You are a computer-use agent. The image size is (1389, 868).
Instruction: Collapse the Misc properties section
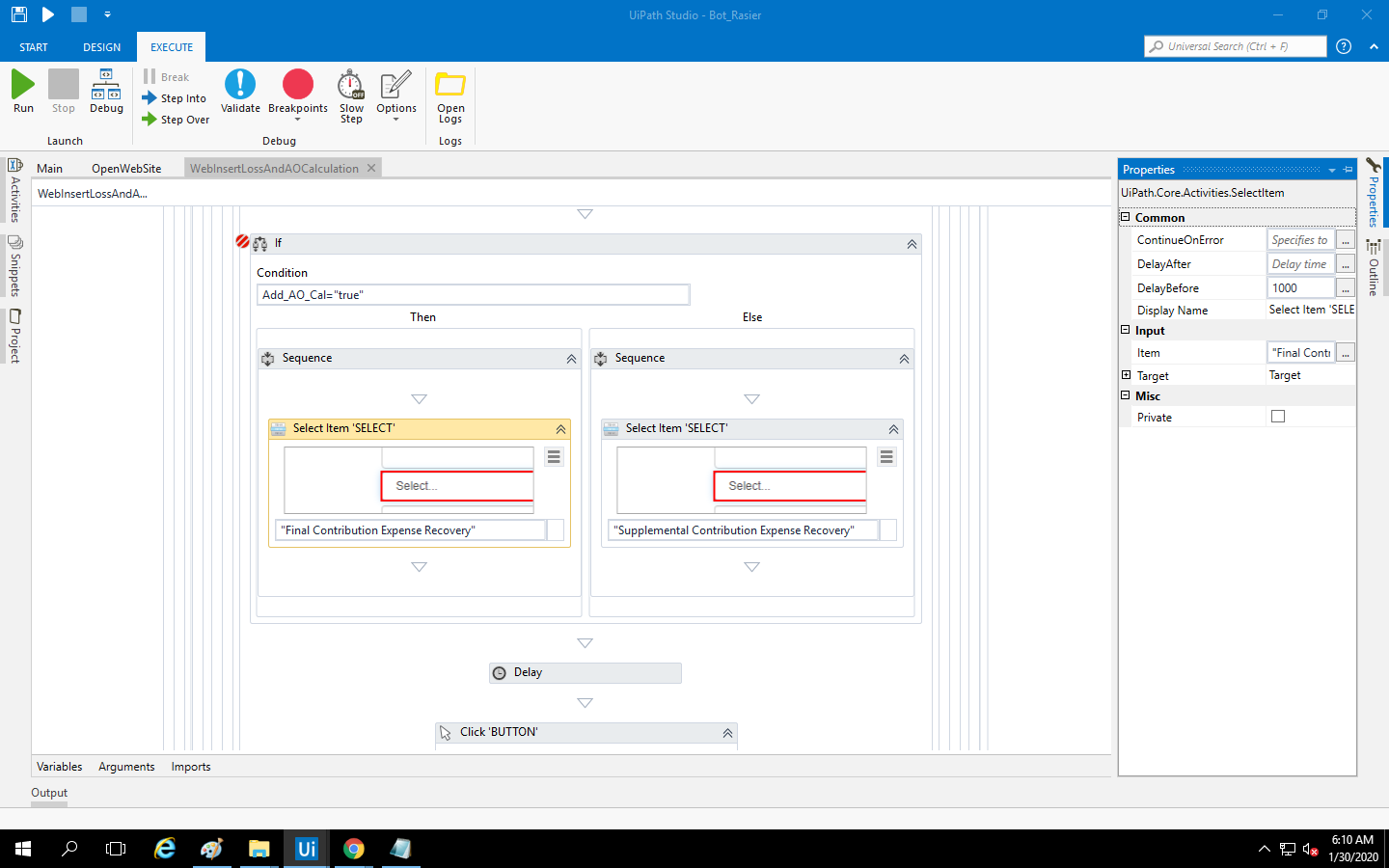(1125, 395)
